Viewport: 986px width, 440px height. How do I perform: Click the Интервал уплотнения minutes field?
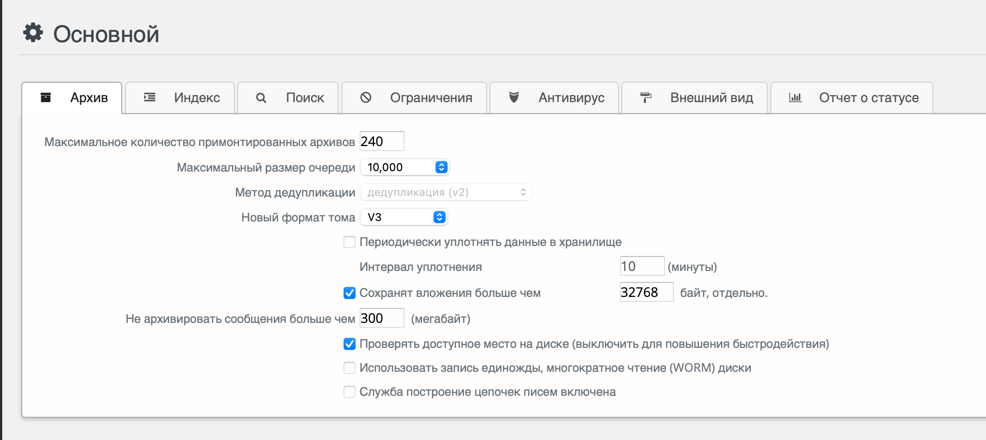point(641,267)
